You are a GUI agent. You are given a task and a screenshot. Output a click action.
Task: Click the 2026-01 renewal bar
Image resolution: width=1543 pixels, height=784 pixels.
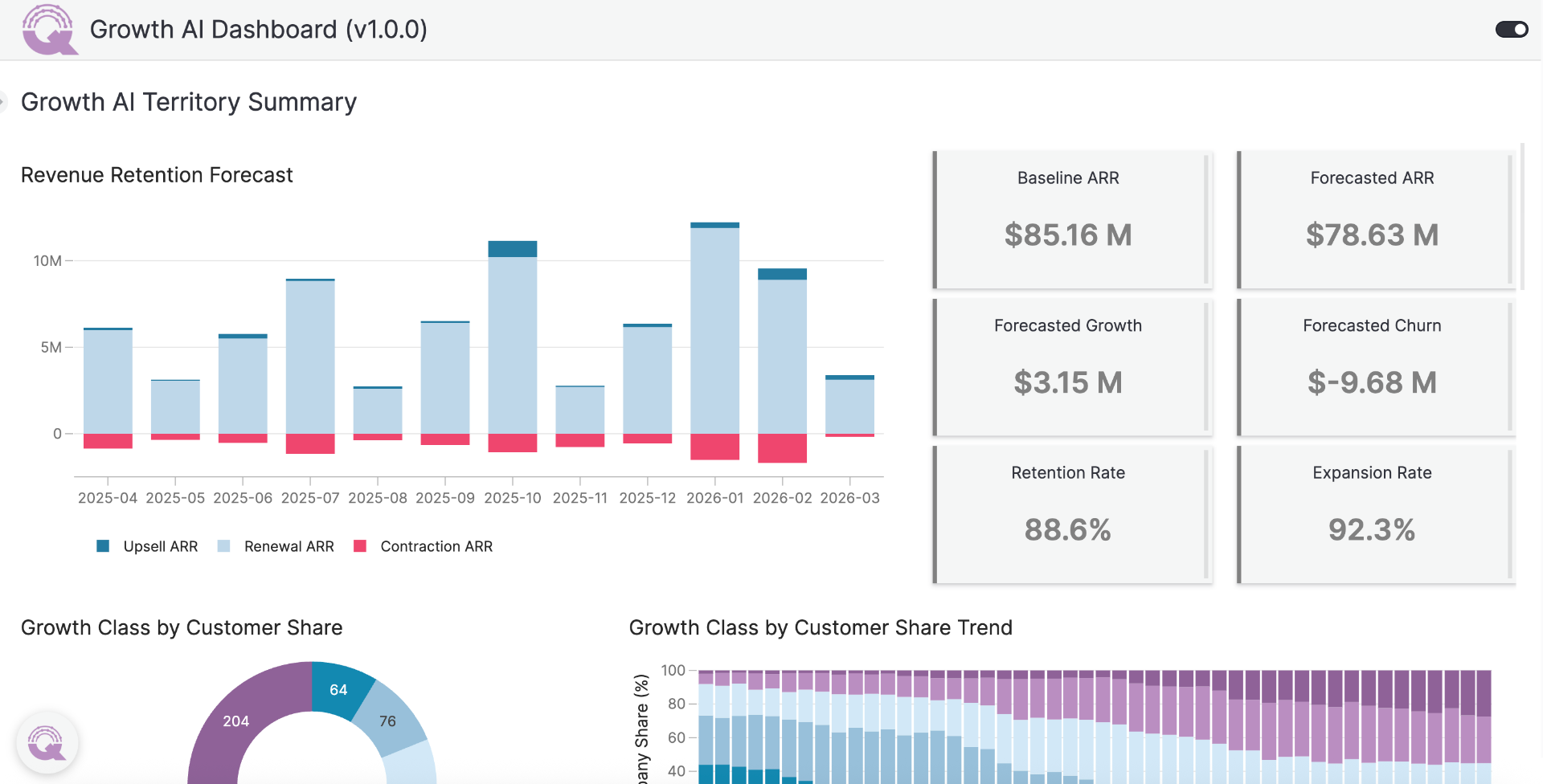coord(715,331)
